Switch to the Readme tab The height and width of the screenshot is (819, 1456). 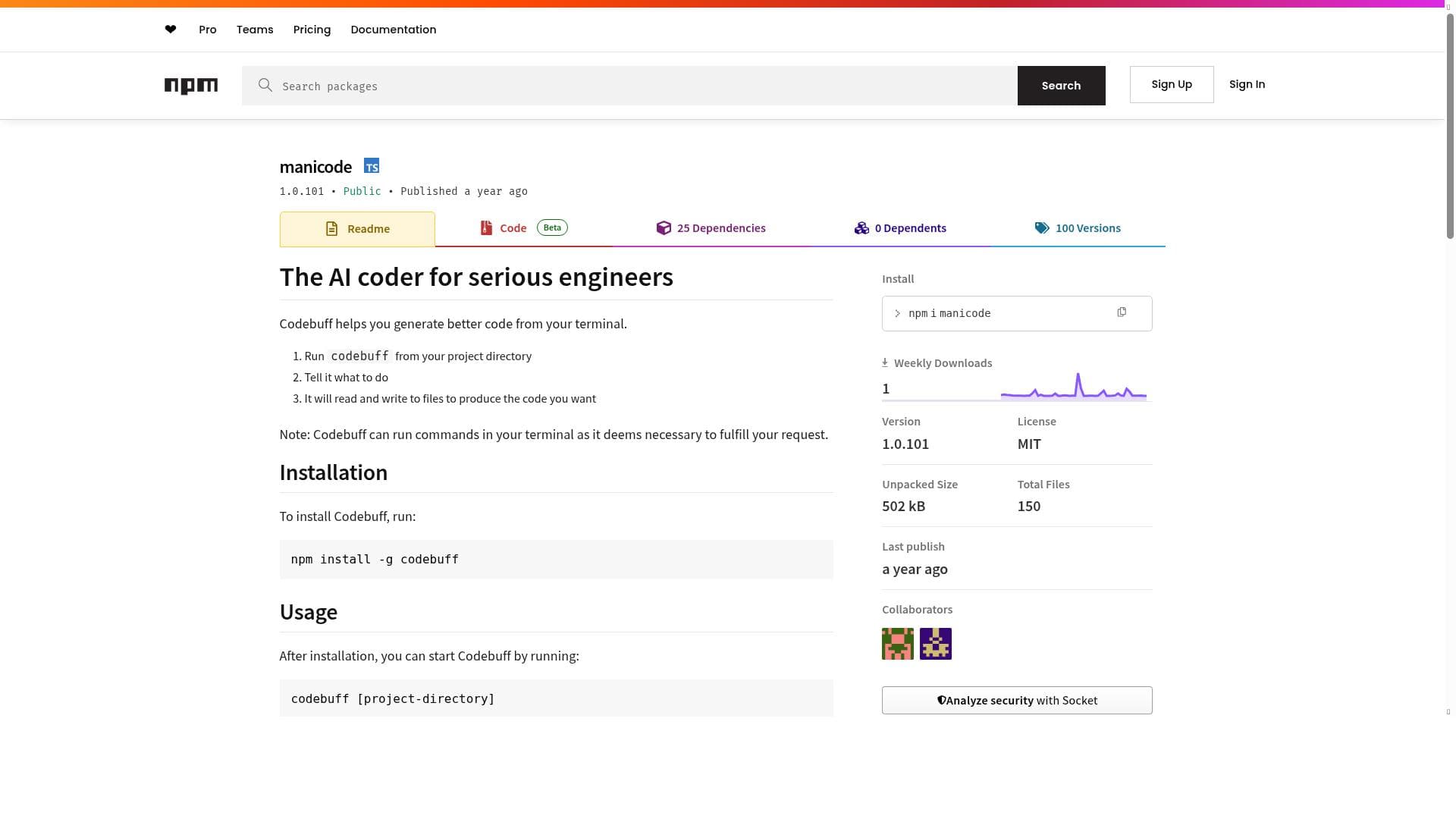click(x=357, y=229)
